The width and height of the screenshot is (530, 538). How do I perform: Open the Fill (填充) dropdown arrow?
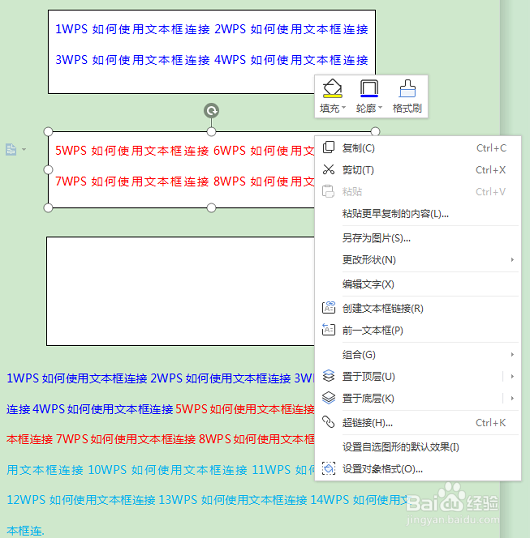(x=344, y=108)
